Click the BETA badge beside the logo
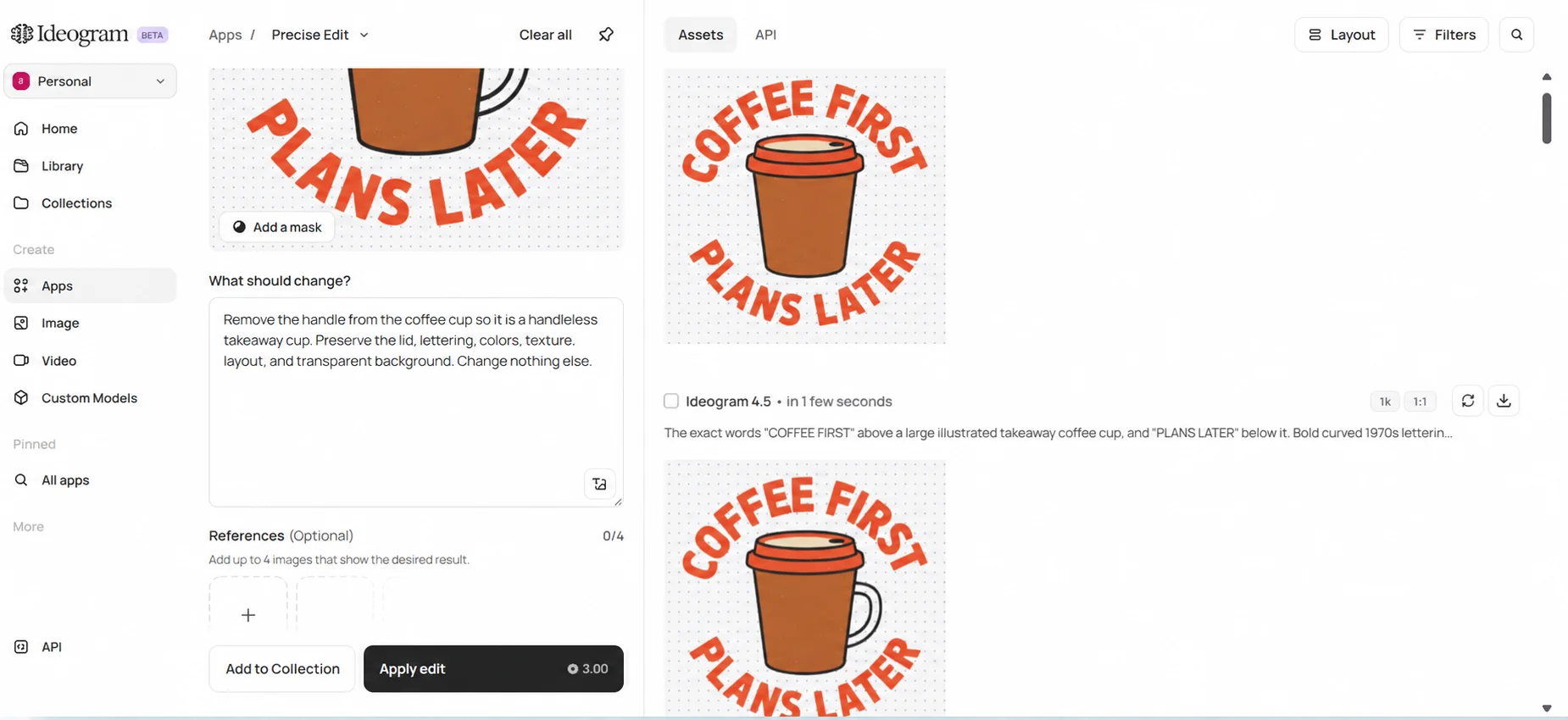 (153, 35)
